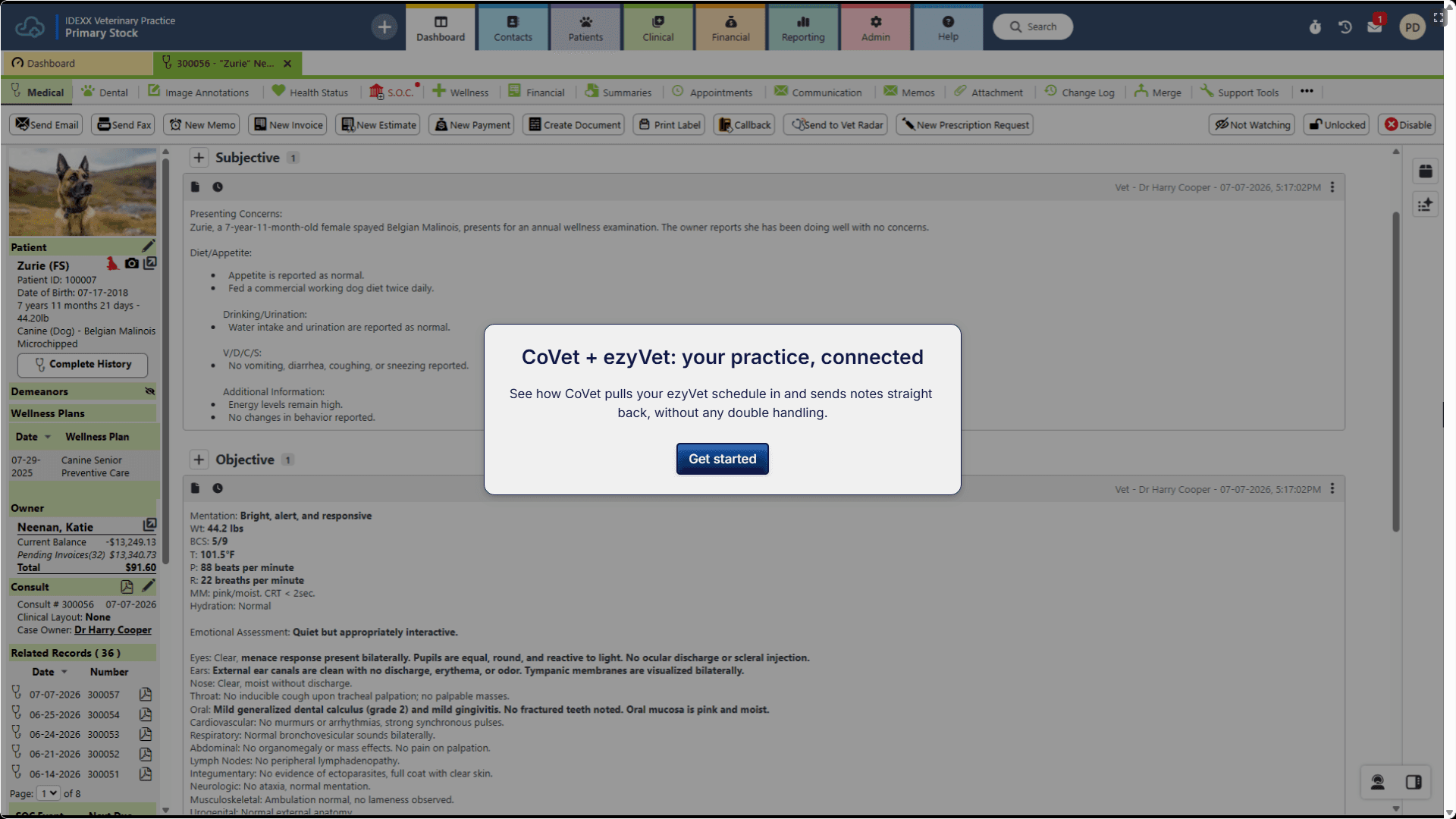Toggle Demeanors visibility eye icon
Viewport: 1456px width, 819px height.
(150, 391)
